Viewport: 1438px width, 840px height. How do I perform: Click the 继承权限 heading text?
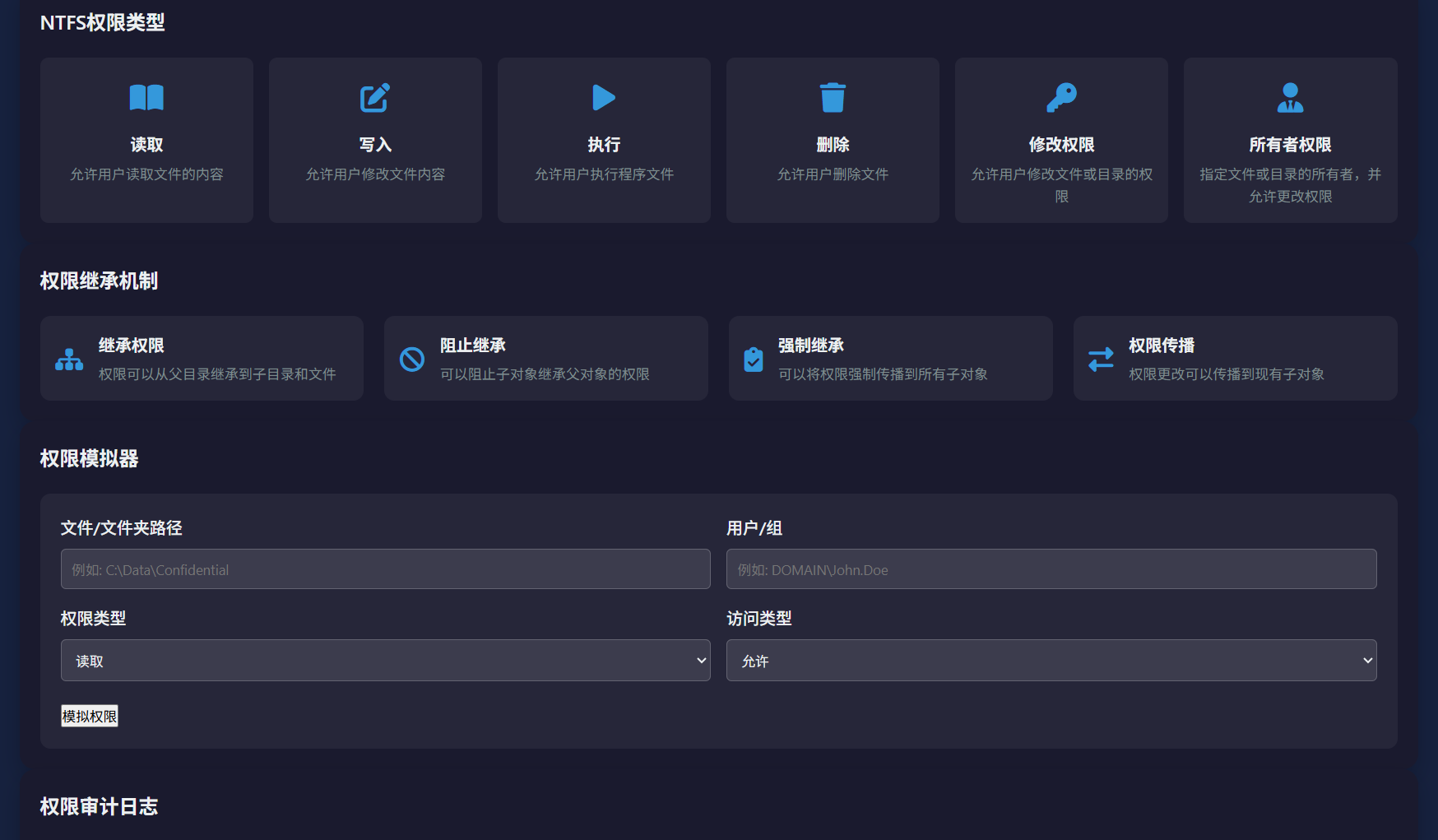[x=132, y=346]
